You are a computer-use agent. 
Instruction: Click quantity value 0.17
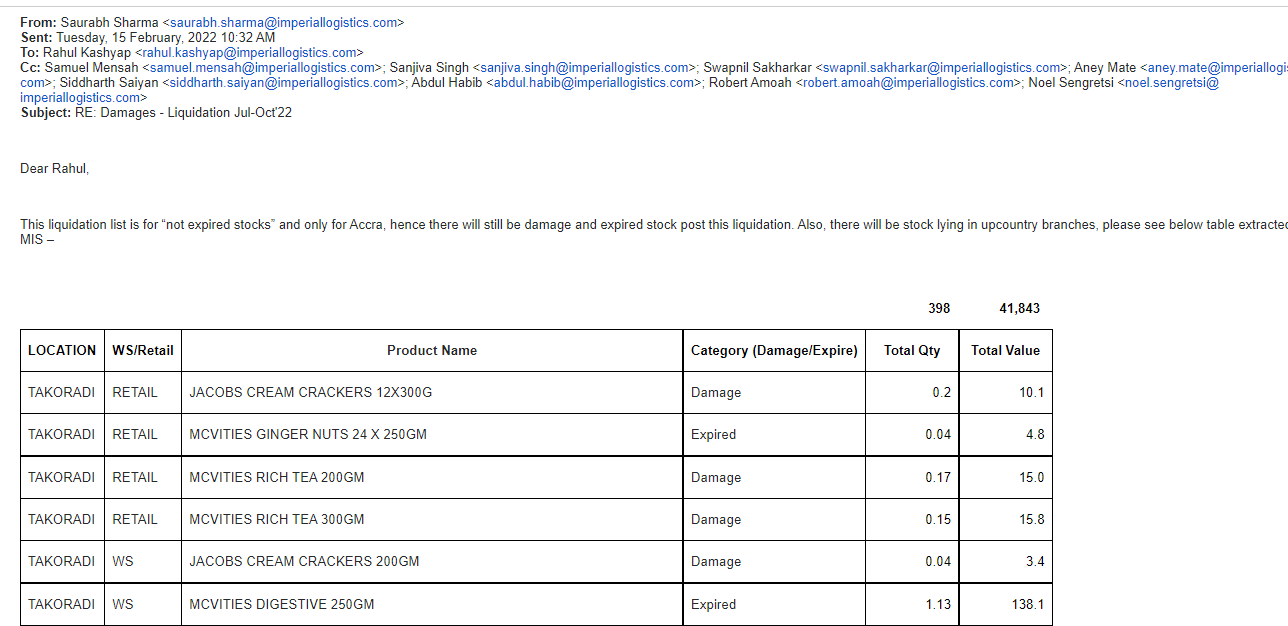tap(912, 478)
